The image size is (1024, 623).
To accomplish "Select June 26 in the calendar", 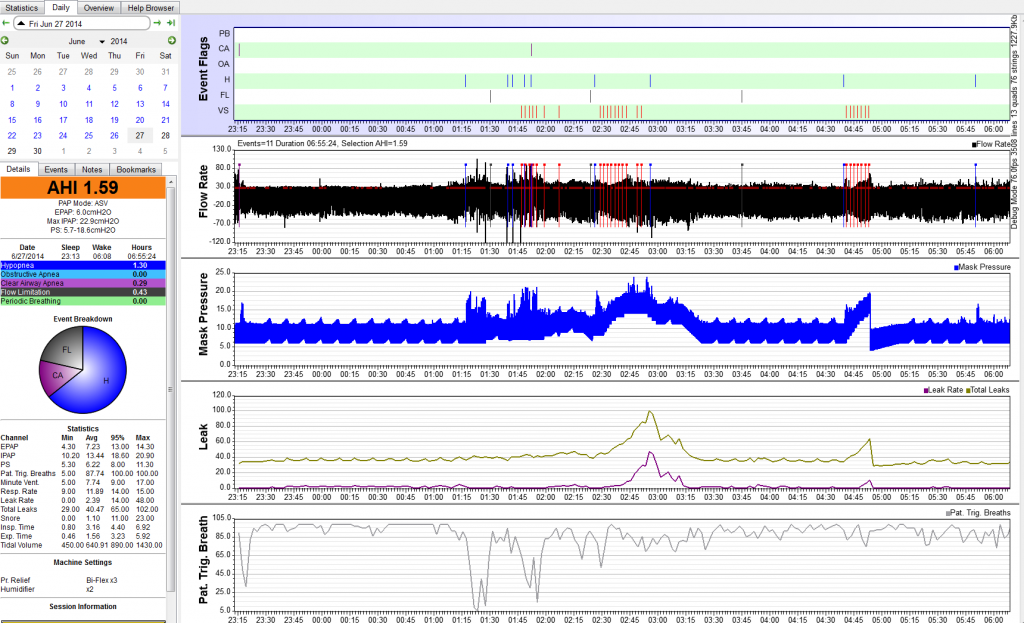I will coord(114,135).
